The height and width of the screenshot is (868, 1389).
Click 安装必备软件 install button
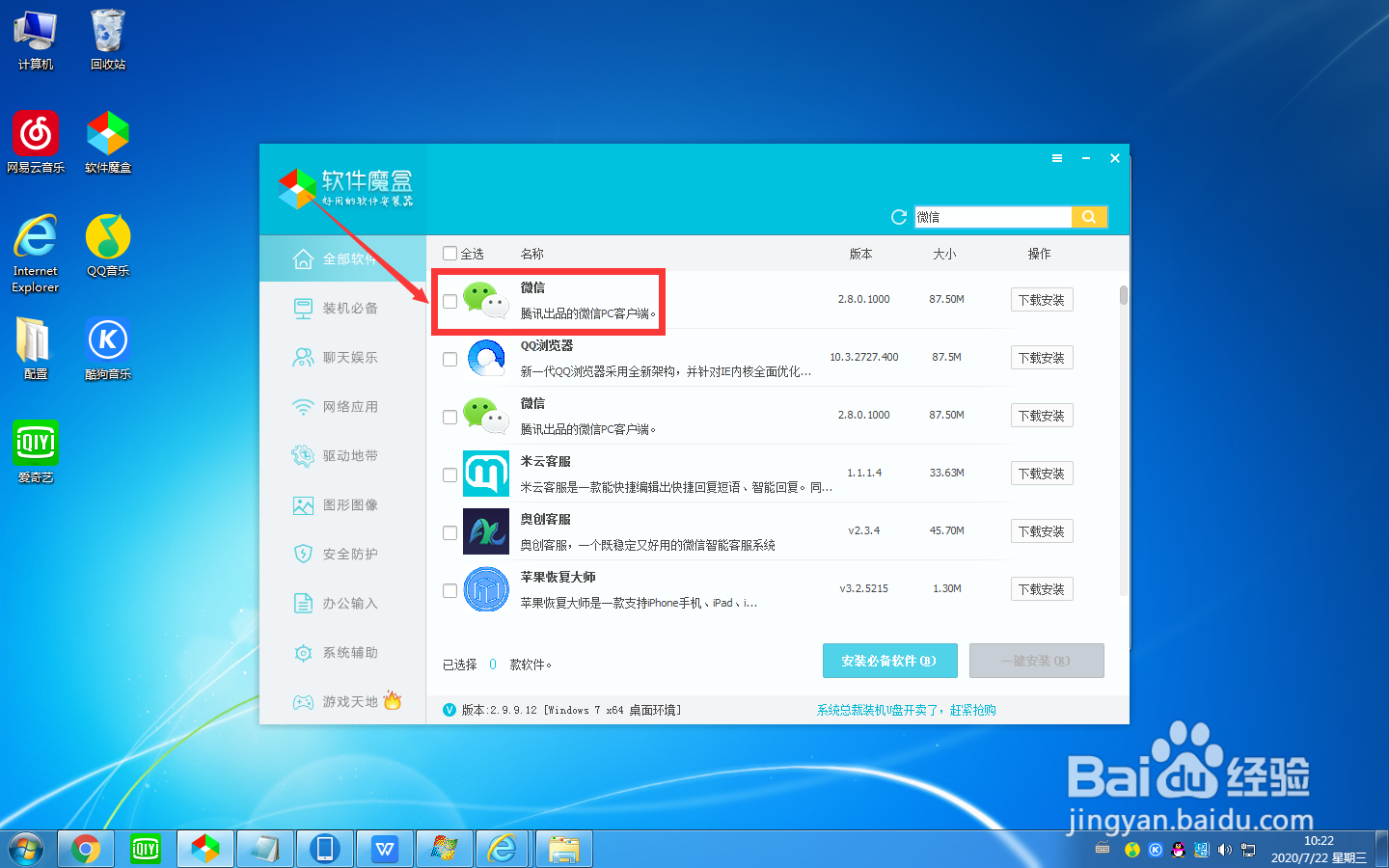coord(889,661)
